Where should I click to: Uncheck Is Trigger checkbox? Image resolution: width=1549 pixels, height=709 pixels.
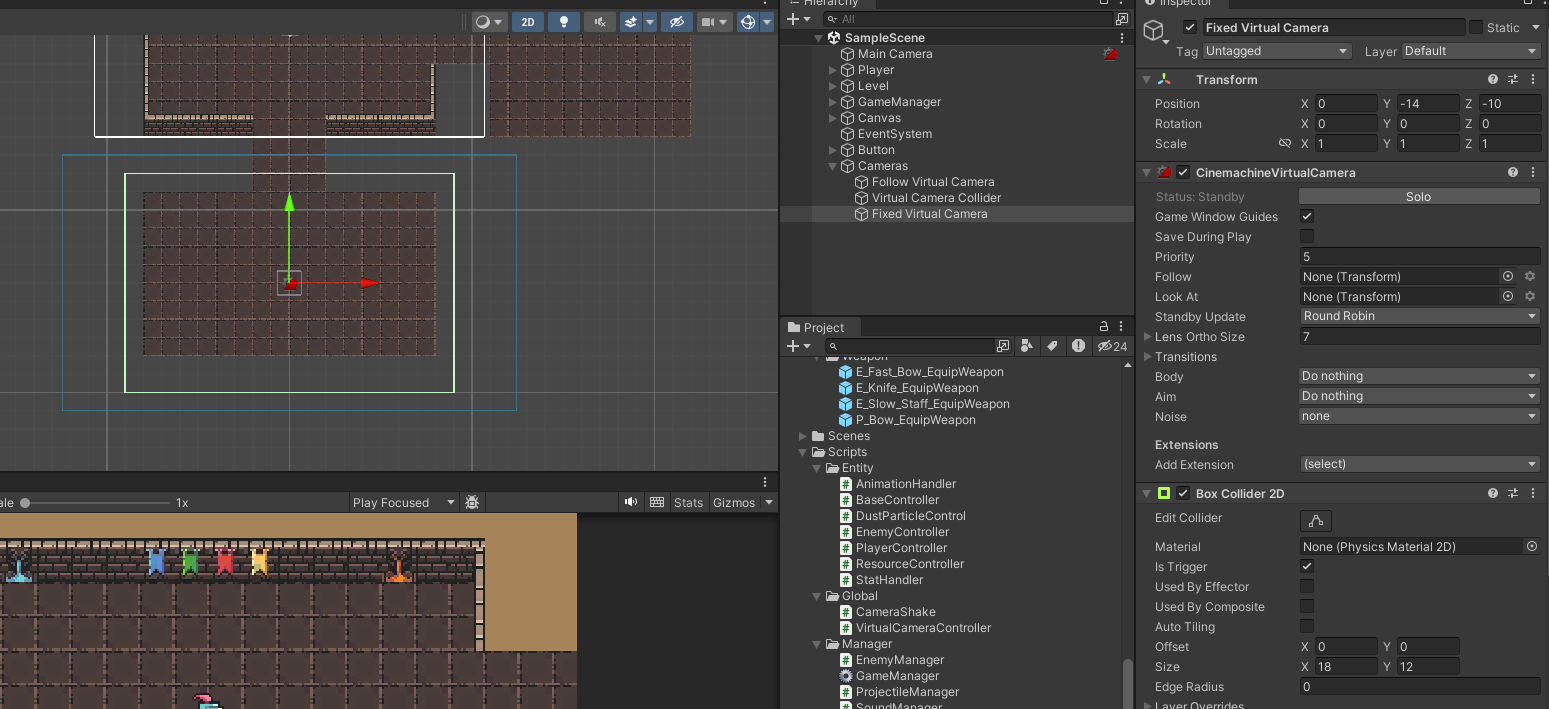click(x=1306, y=566)
